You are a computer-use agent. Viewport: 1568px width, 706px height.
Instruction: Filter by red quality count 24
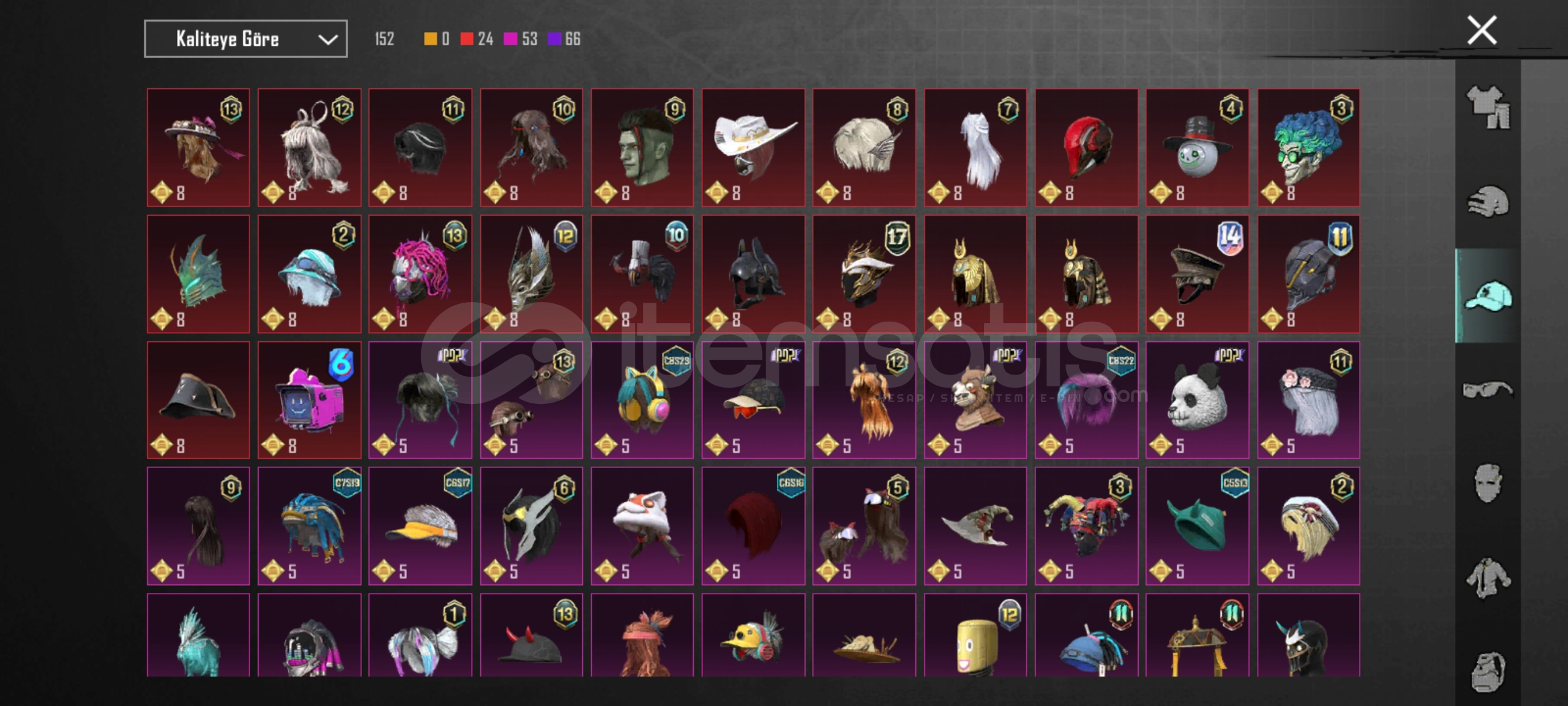coord(476,39)
